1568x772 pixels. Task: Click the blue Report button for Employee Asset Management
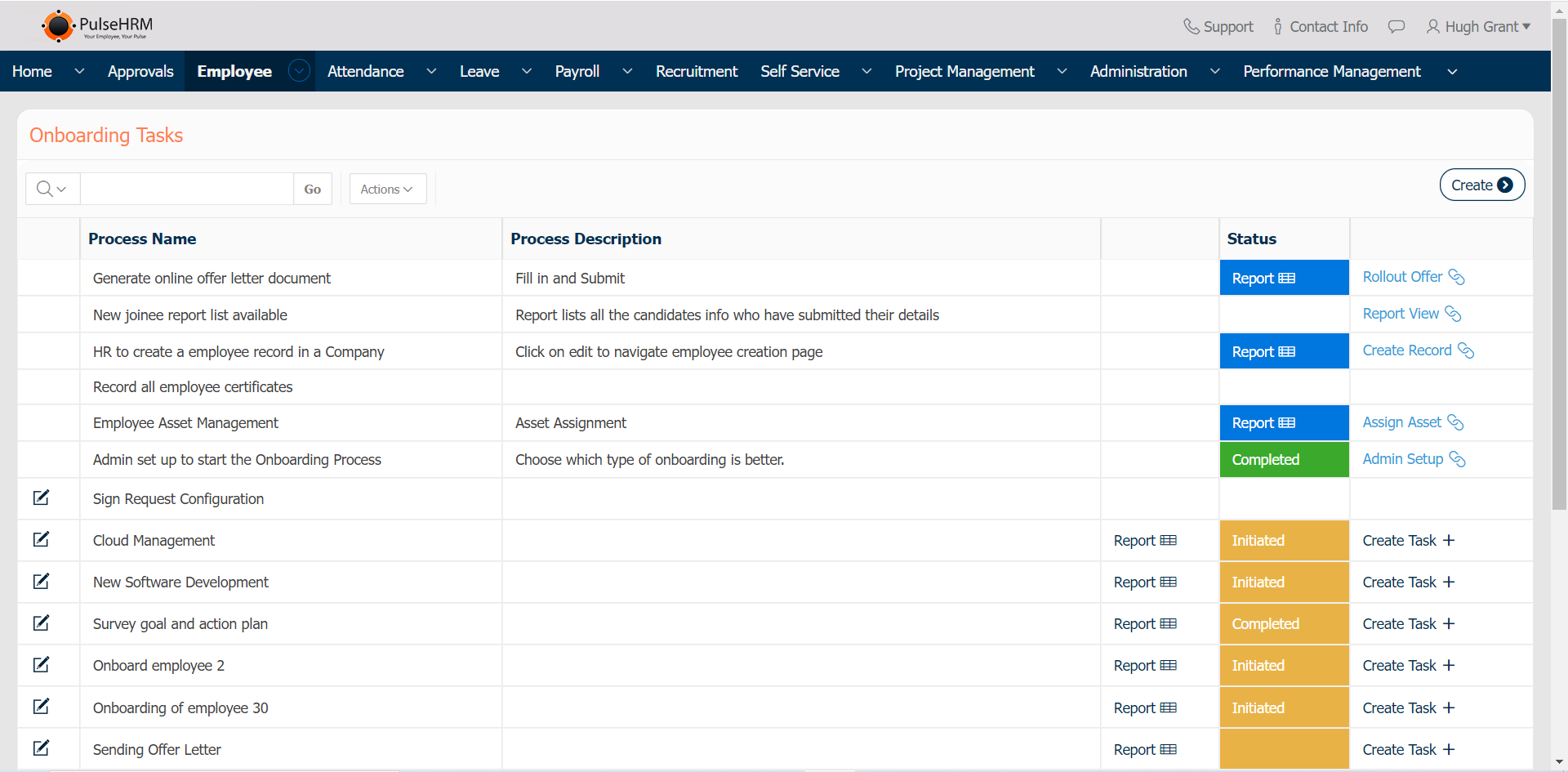tap(1283, 423)
